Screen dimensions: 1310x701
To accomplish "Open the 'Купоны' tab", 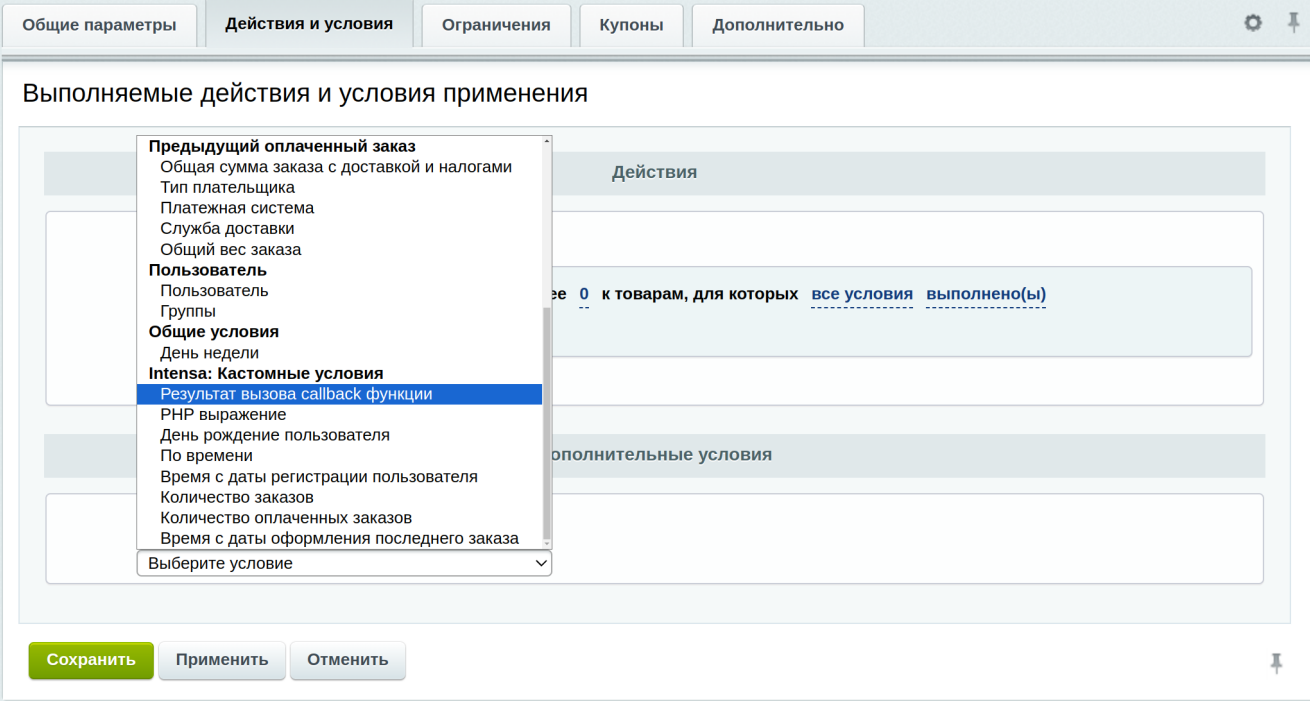I will point(631,25).
